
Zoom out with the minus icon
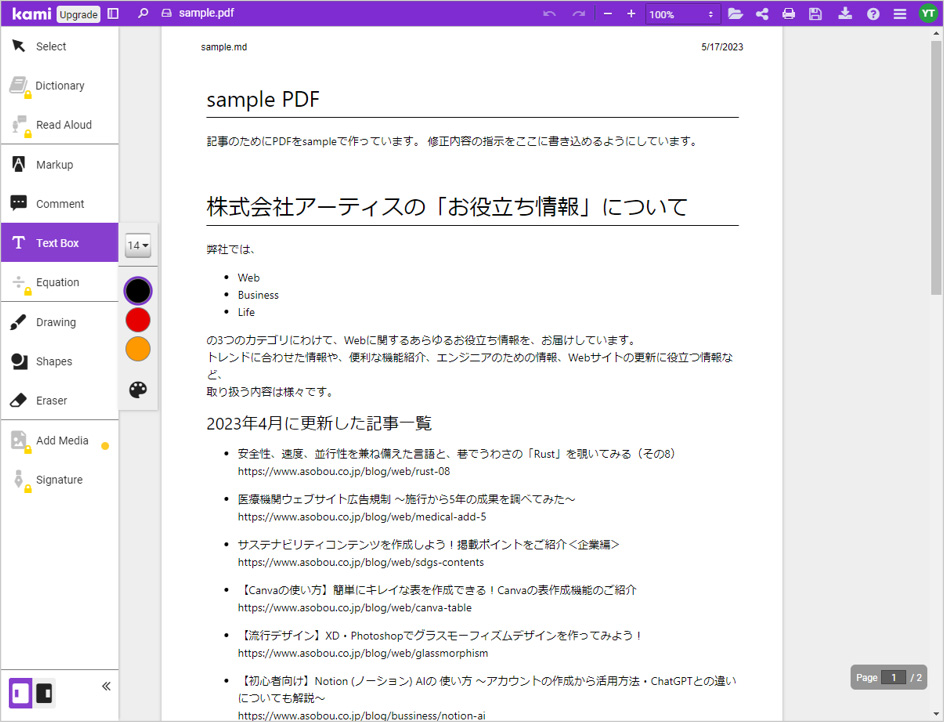coord(607,14)
